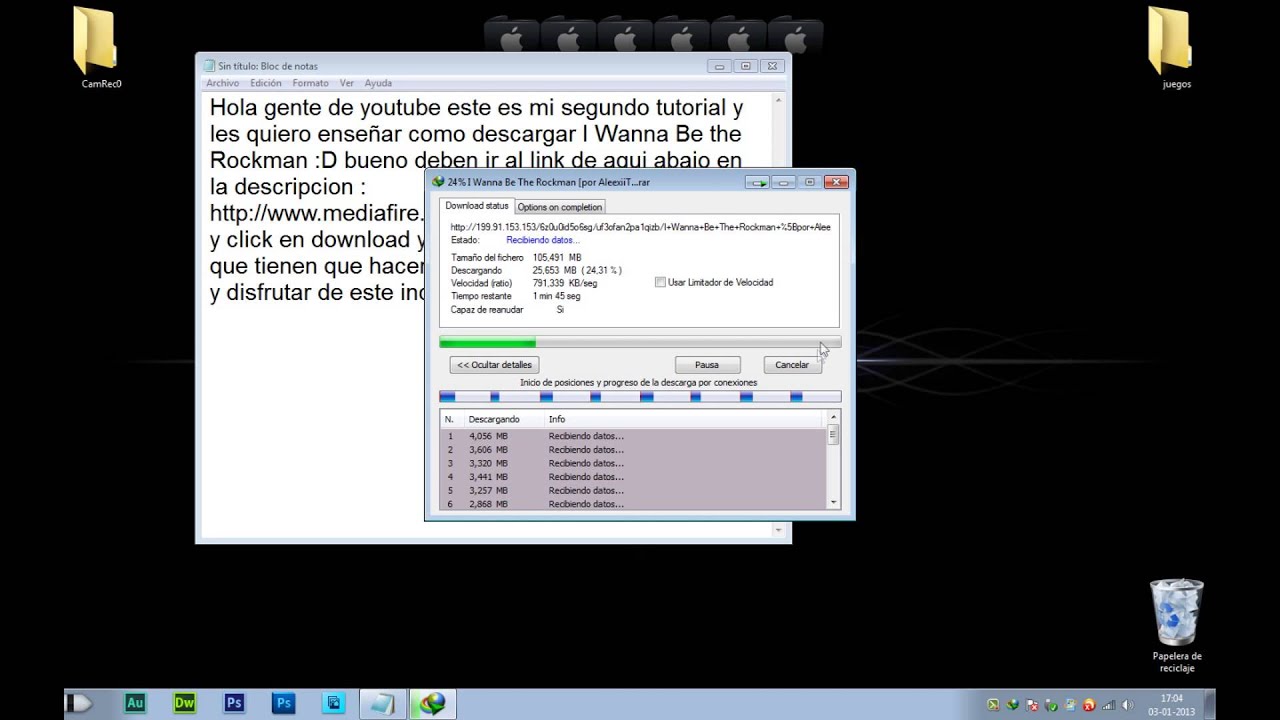
Task: Open the Ayuda menu in Notepad
Action: [x=378, y=83]
